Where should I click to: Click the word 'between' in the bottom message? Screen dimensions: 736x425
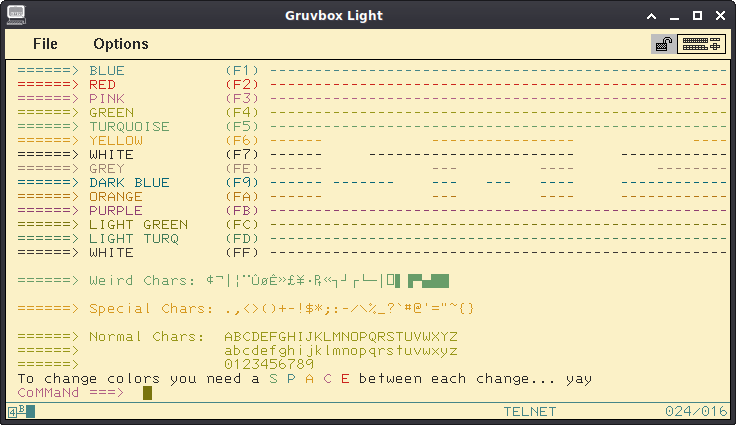pos(390,379)
